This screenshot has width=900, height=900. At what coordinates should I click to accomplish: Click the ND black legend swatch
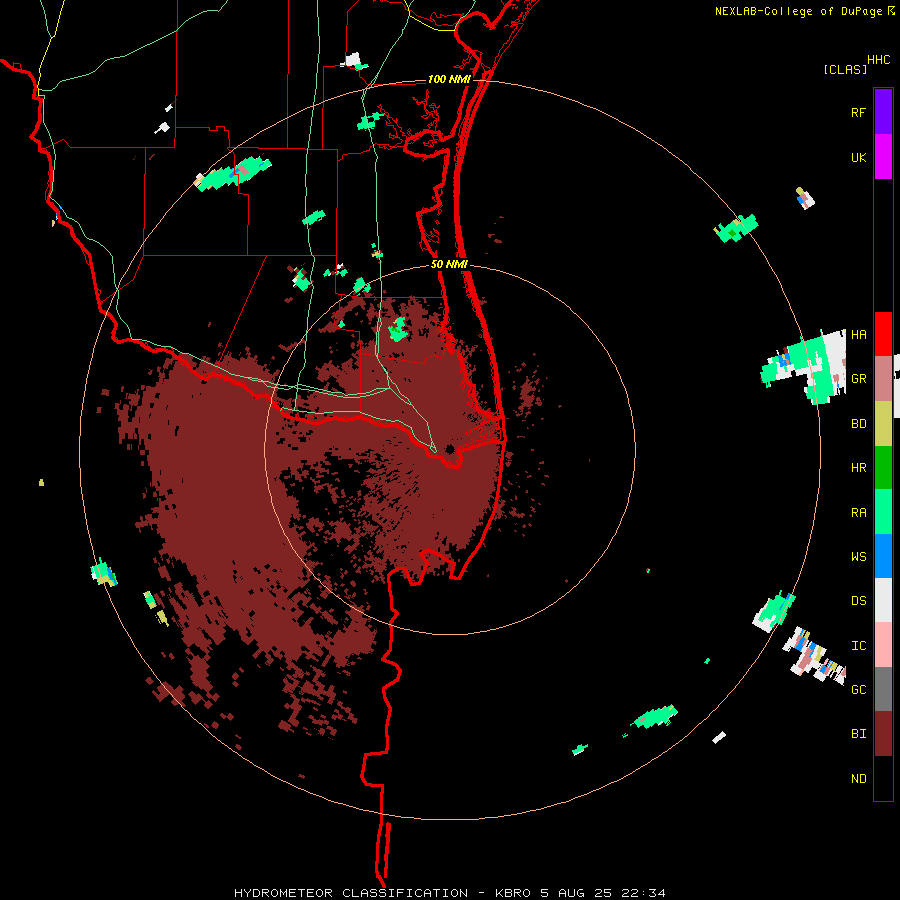tap(883, 778)
